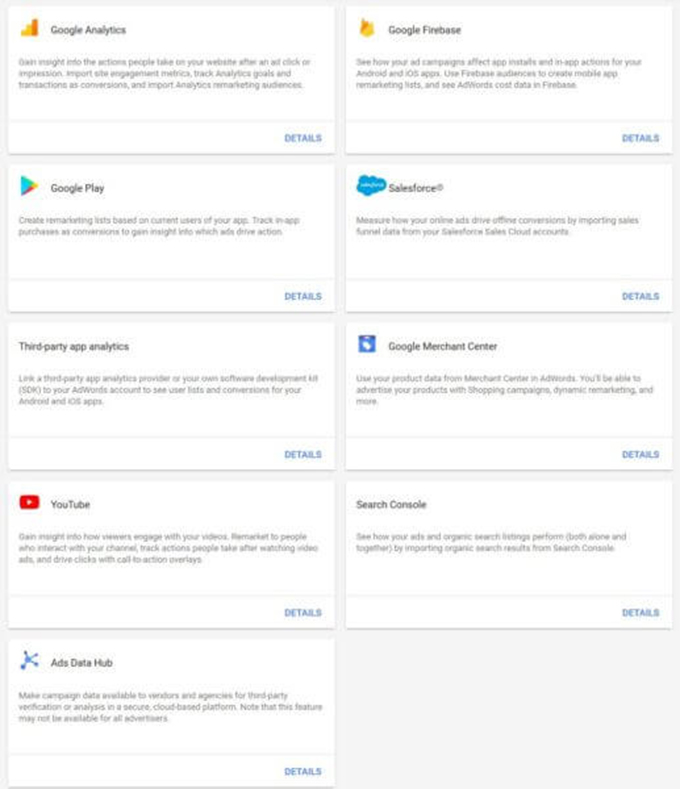View DETAILS of Salesforce card
Viewport: 680px width, 789px height.
(x=640, y=296)
